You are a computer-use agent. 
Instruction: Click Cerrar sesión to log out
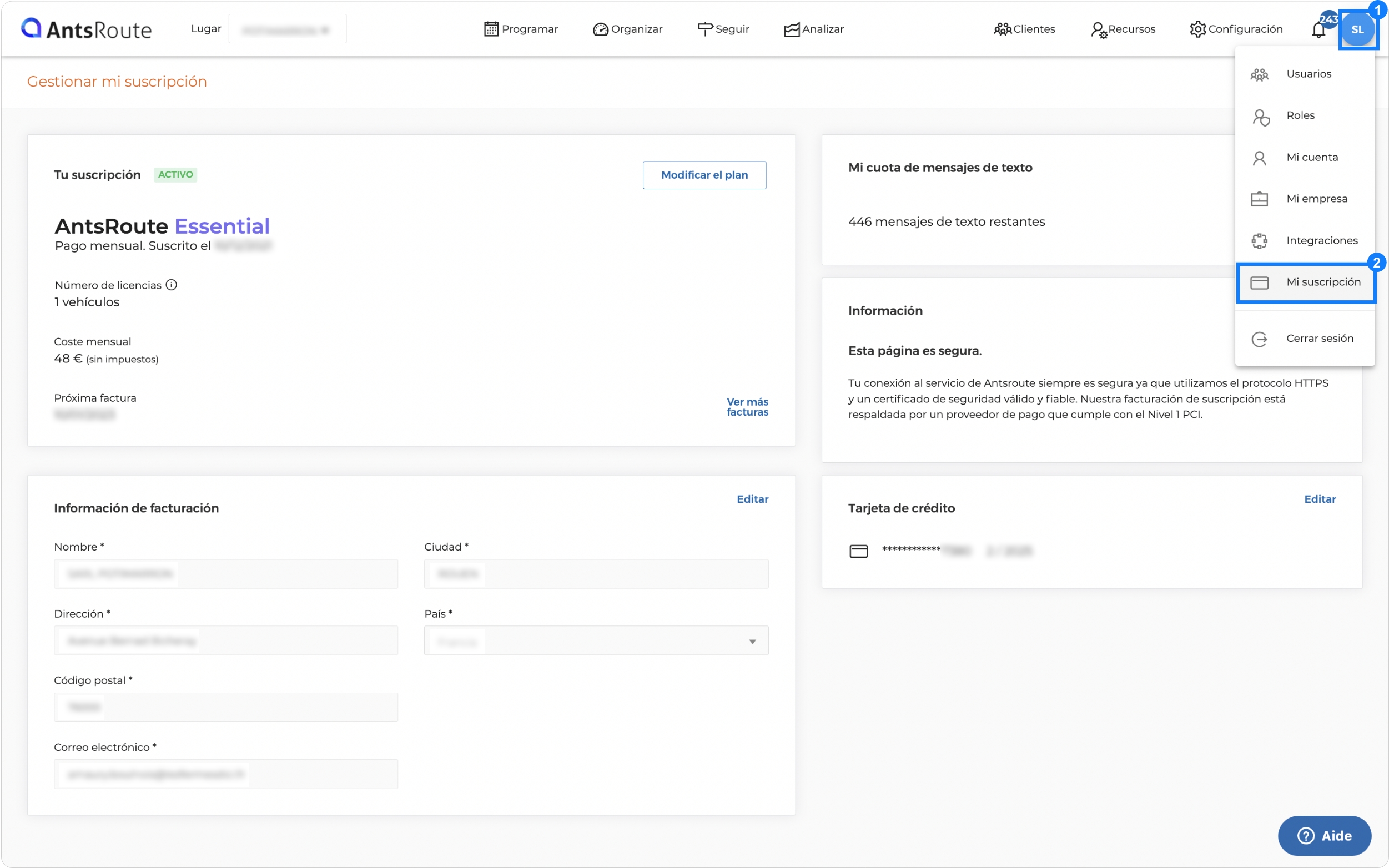pyautogui.click(x=1305, y=339)
